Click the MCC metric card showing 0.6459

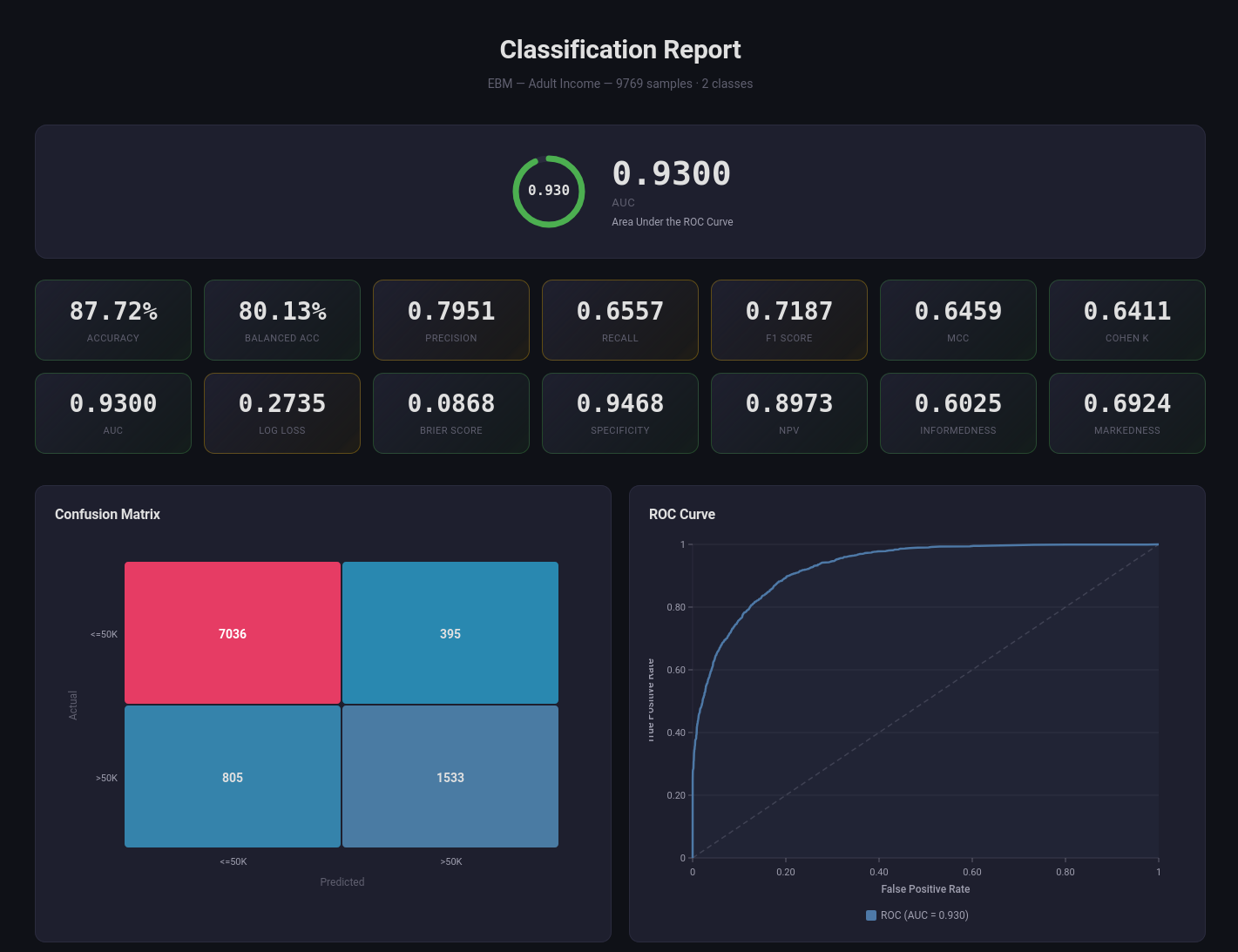pyautogui.click(x=957, y=320)
